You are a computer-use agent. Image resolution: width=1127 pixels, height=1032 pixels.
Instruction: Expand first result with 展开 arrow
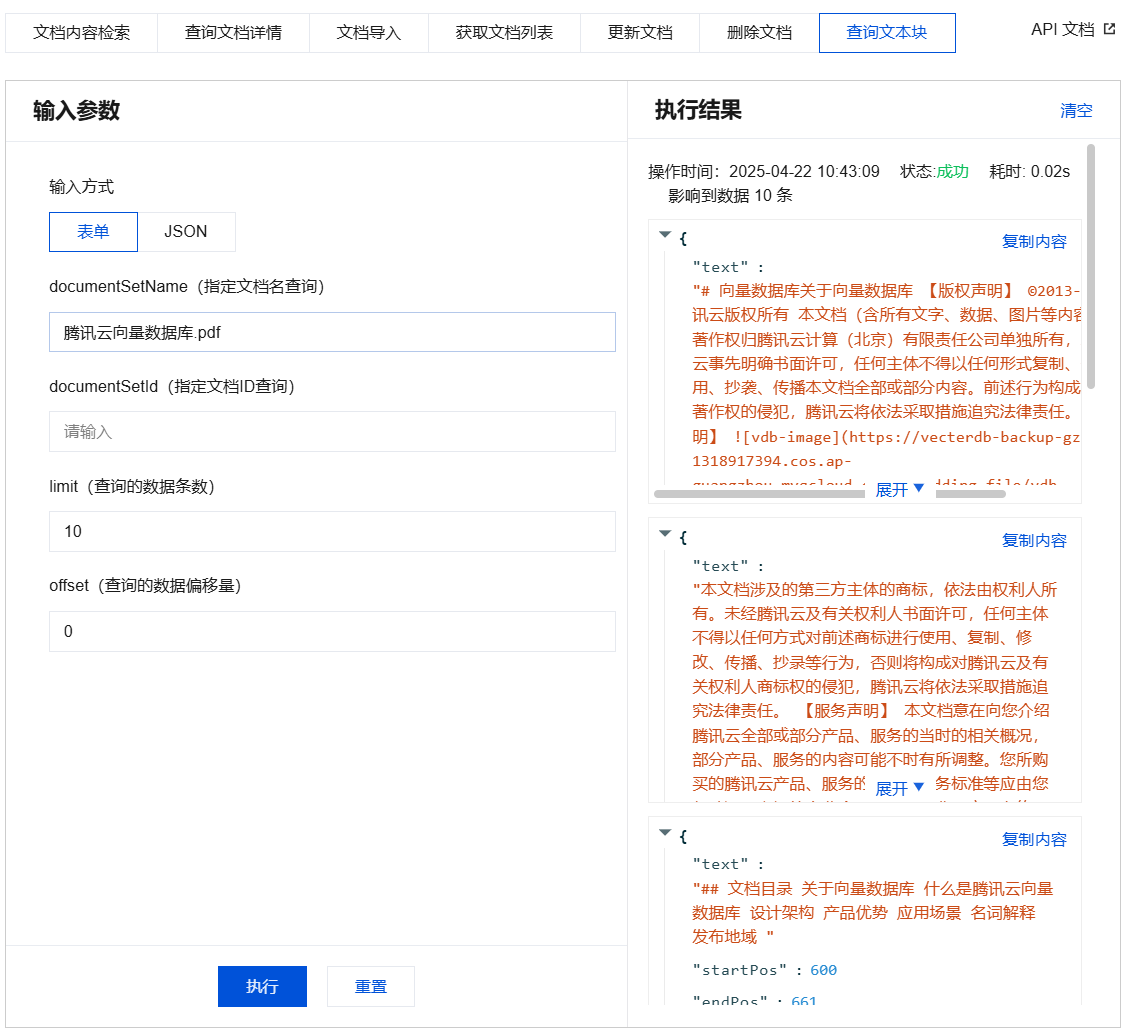tap(899, 489)
